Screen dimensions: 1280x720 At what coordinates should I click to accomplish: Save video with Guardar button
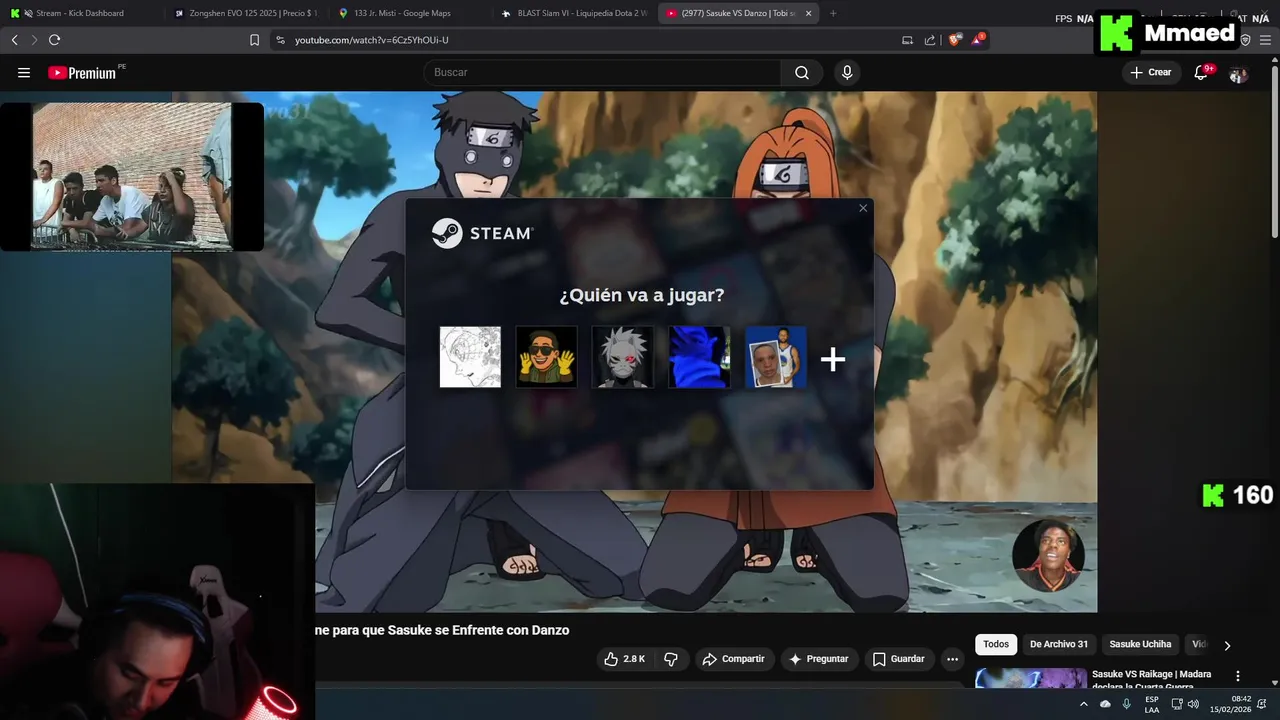coord(899,659)
